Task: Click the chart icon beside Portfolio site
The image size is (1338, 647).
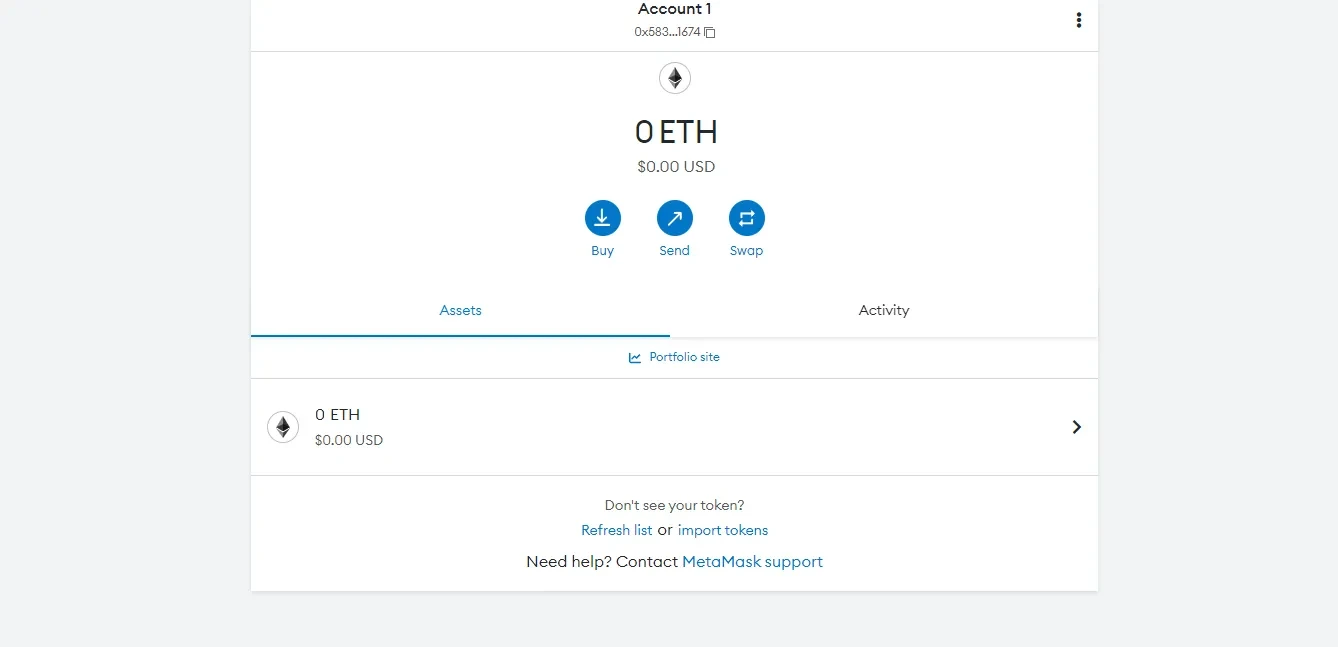Action: click(x=635, y=358)
